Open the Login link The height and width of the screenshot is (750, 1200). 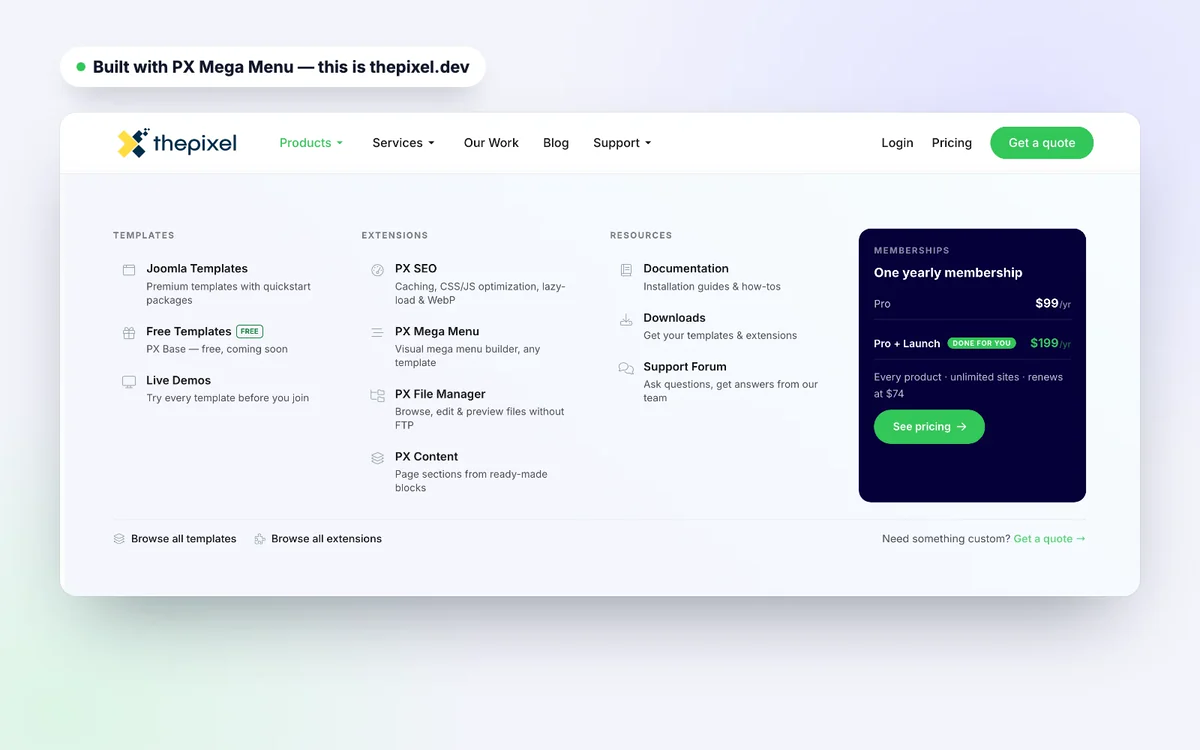point(897,143)
